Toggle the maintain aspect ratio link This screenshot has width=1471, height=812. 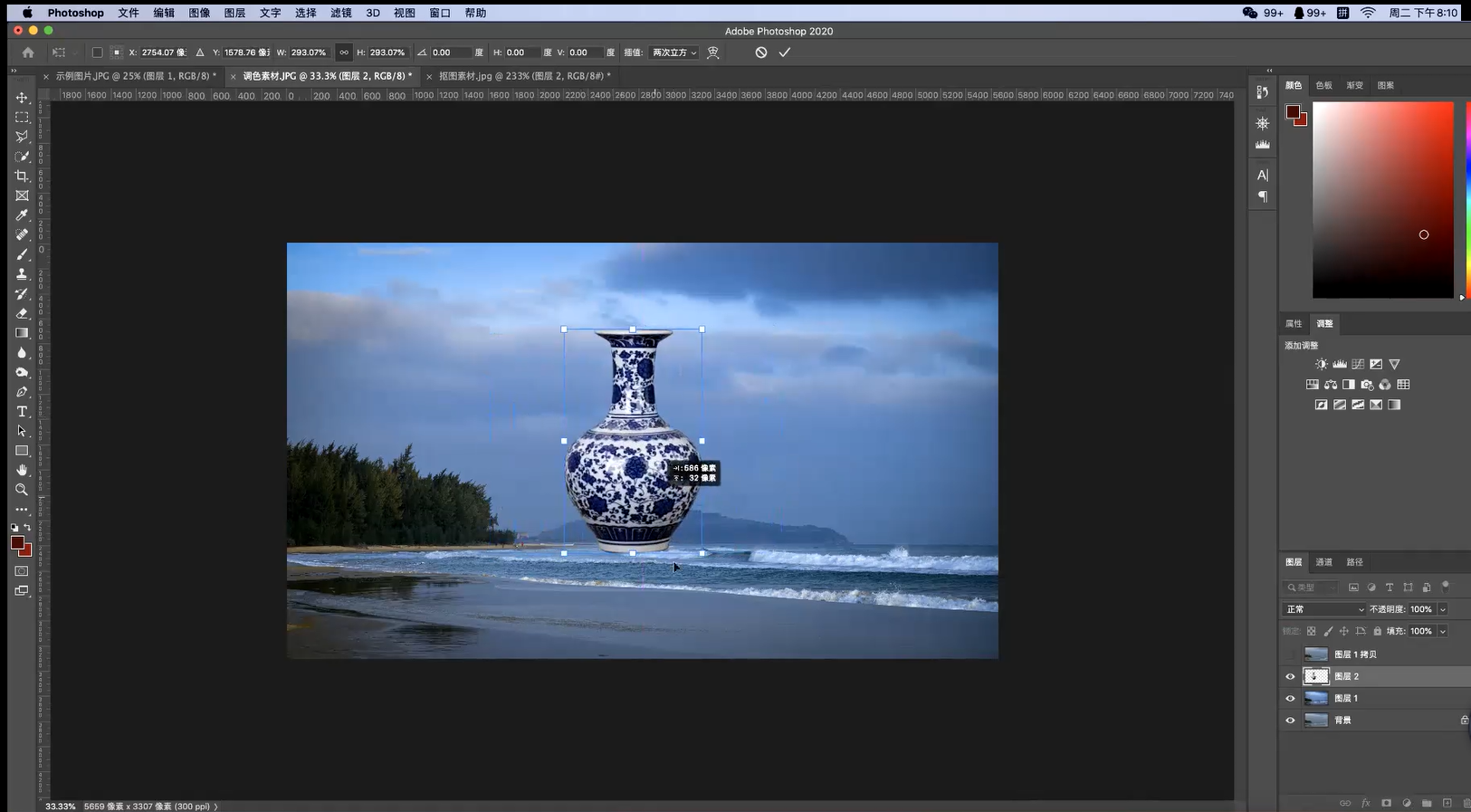pos(343,53)
